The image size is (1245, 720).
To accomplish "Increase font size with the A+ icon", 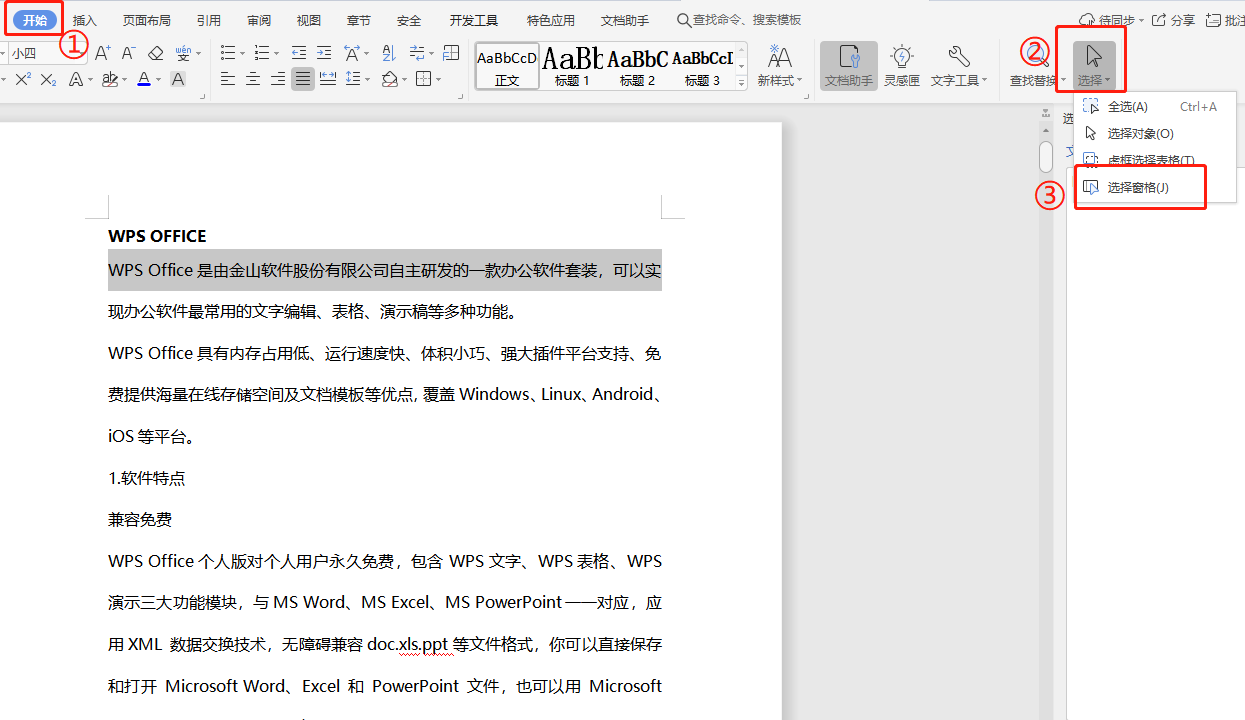I will (x=103, y=53).
